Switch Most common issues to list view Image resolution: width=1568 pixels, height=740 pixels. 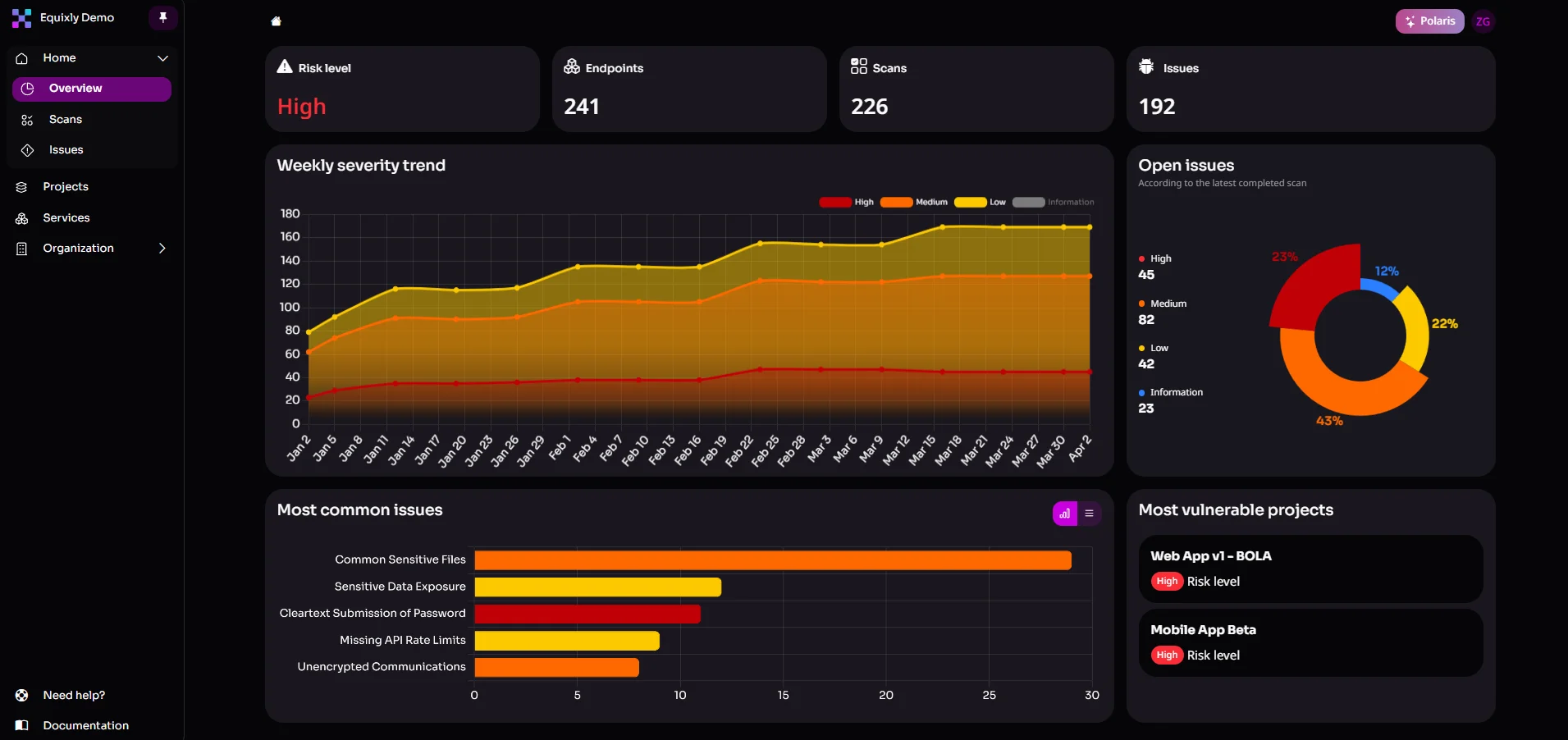coord(1089,513)
